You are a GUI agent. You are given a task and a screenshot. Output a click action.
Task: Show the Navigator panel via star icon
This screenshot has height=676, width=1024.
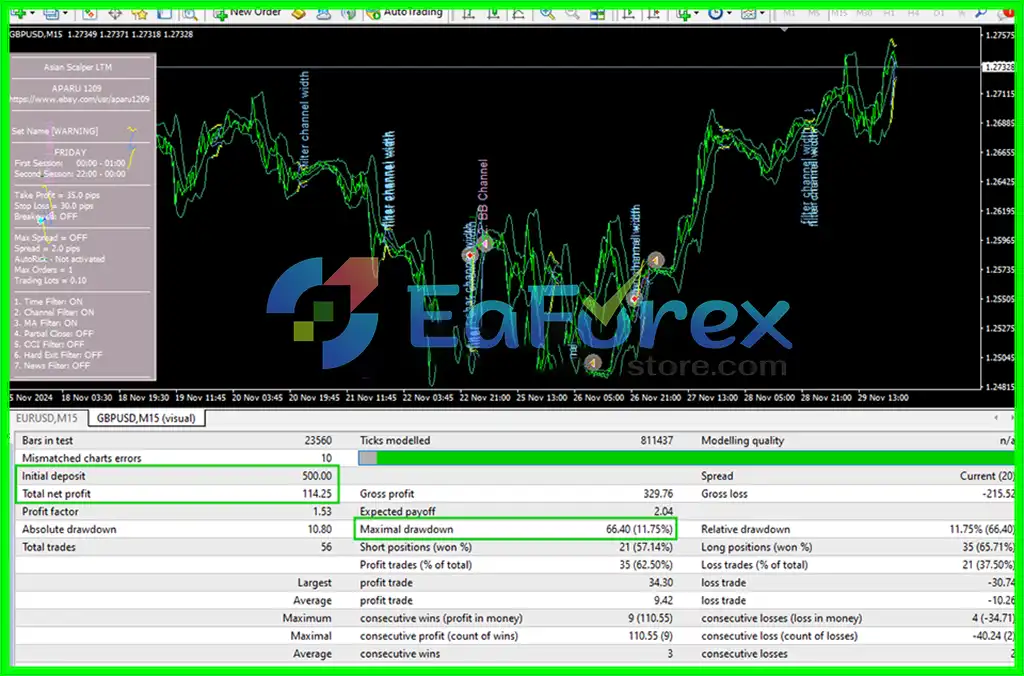click(x=139, y=13)
